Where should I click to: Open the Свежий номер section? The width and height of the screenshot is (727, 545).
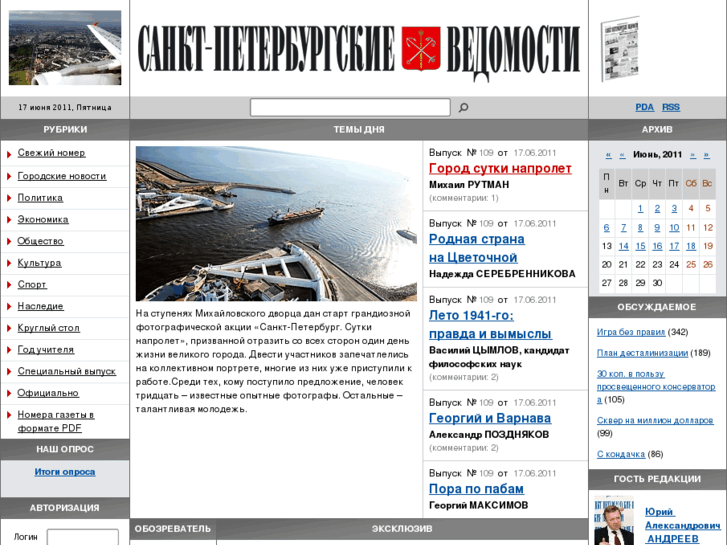[x=51, y=153]
